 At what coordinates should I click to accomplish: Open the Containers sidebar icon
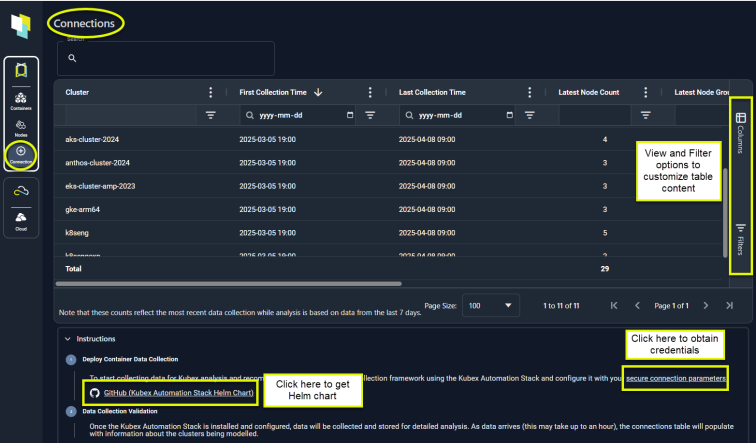(x=21, y=101)
